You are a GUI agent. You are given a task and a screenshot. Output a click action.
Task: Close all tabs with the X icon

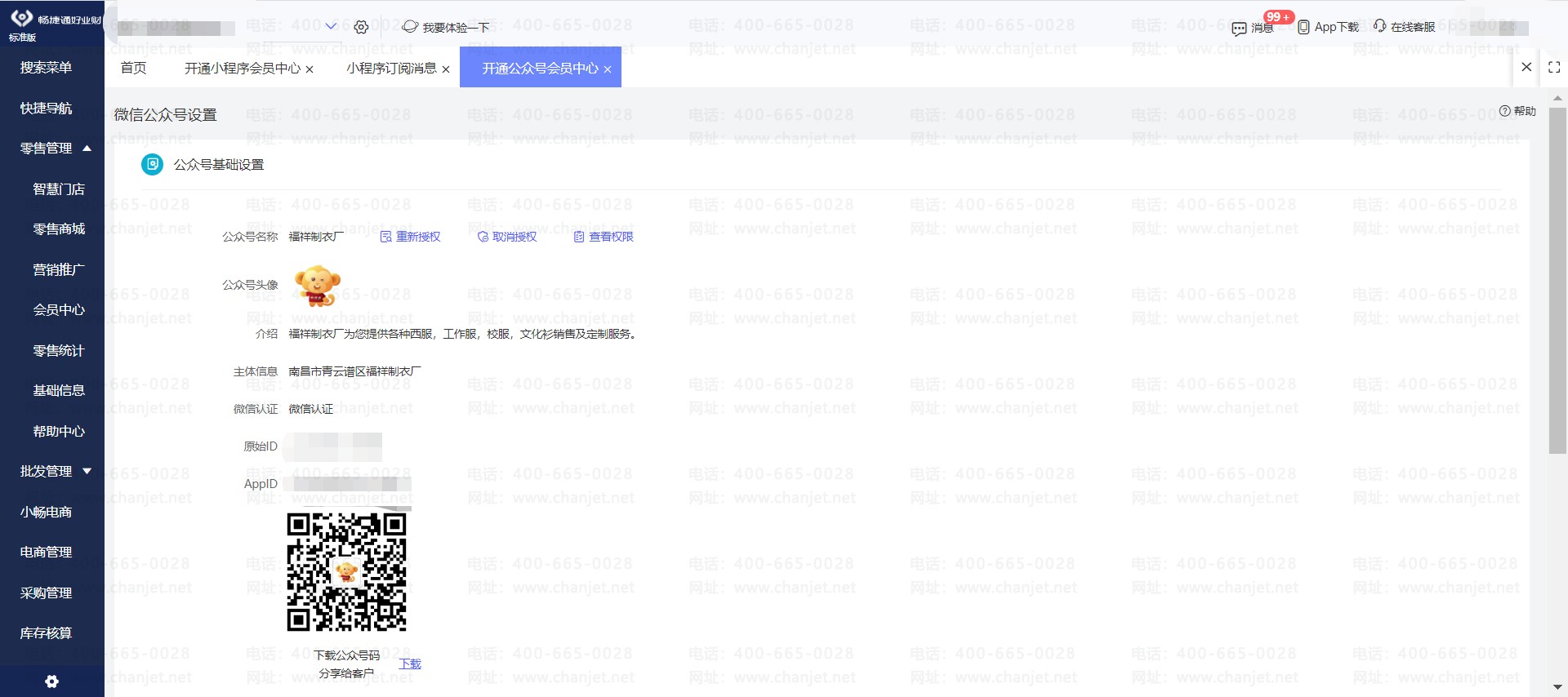(x=1526, y=67)
